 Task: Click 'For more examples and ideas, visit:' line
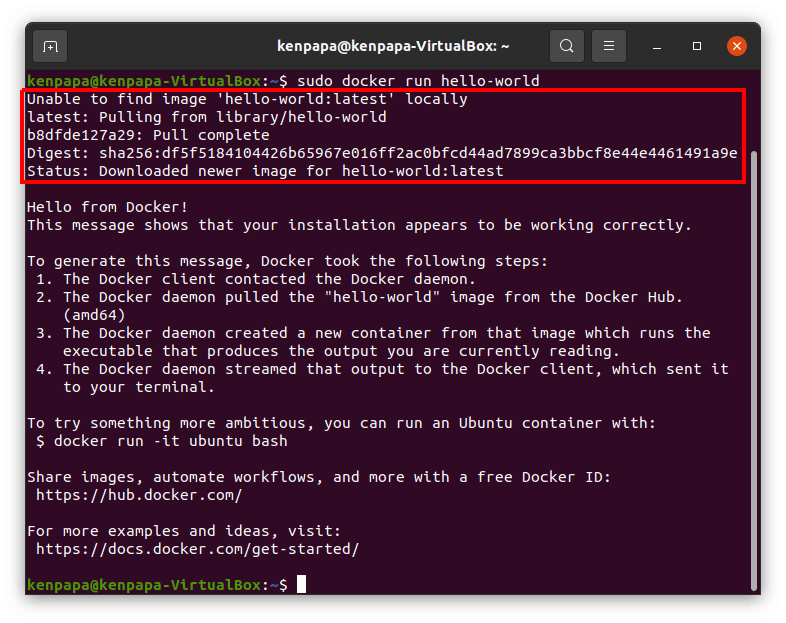[184, 531]
